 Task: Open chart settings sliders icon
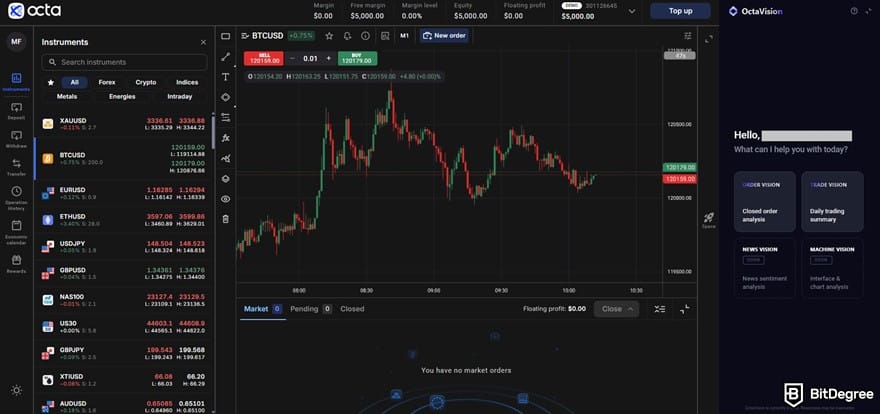click(x=688, y=36)
